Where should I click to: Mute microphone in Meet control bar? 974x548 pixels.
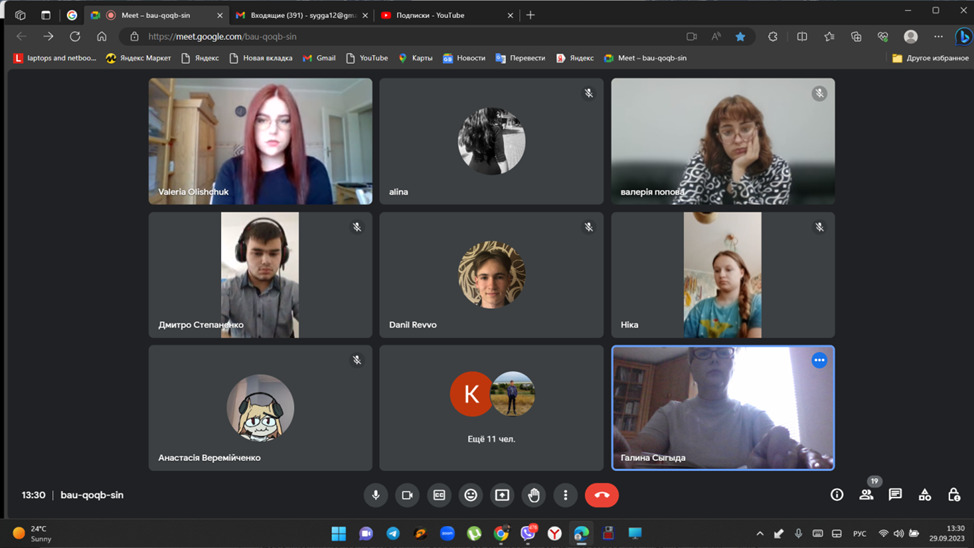[376, 495]
